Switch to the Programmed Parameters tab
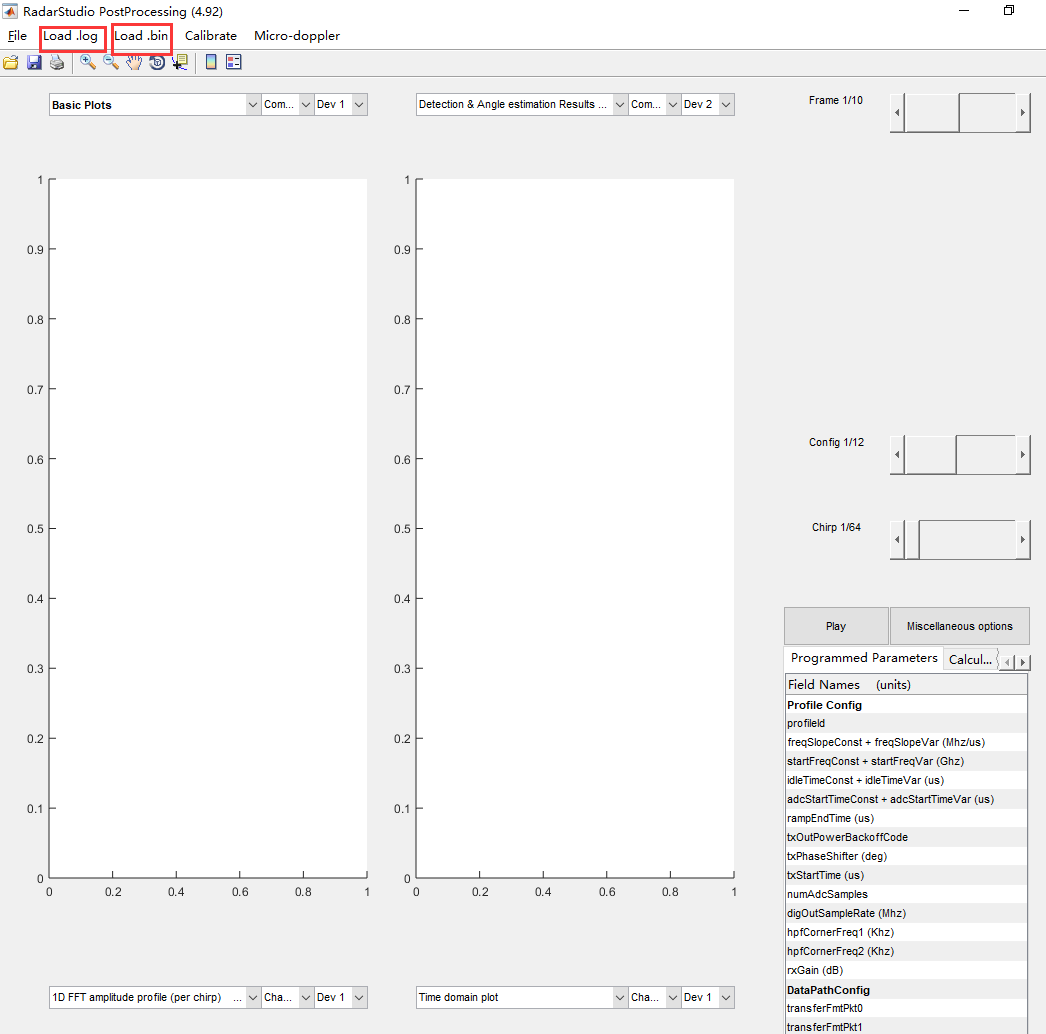The width and height of the screenshot is (1046, 1034). click(x=864, y=658)
